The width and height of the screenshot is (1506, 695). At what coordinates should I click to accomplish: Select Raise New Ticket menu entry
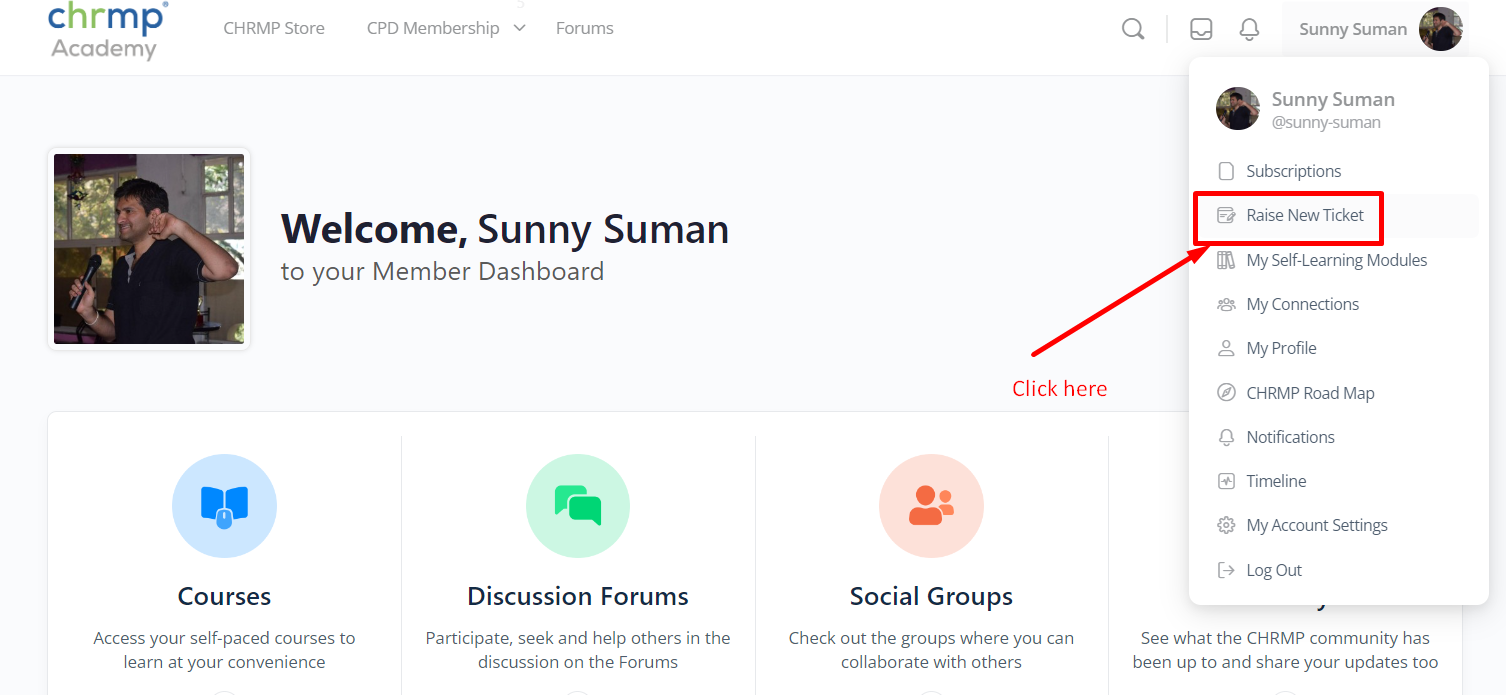coord(1305,215)
